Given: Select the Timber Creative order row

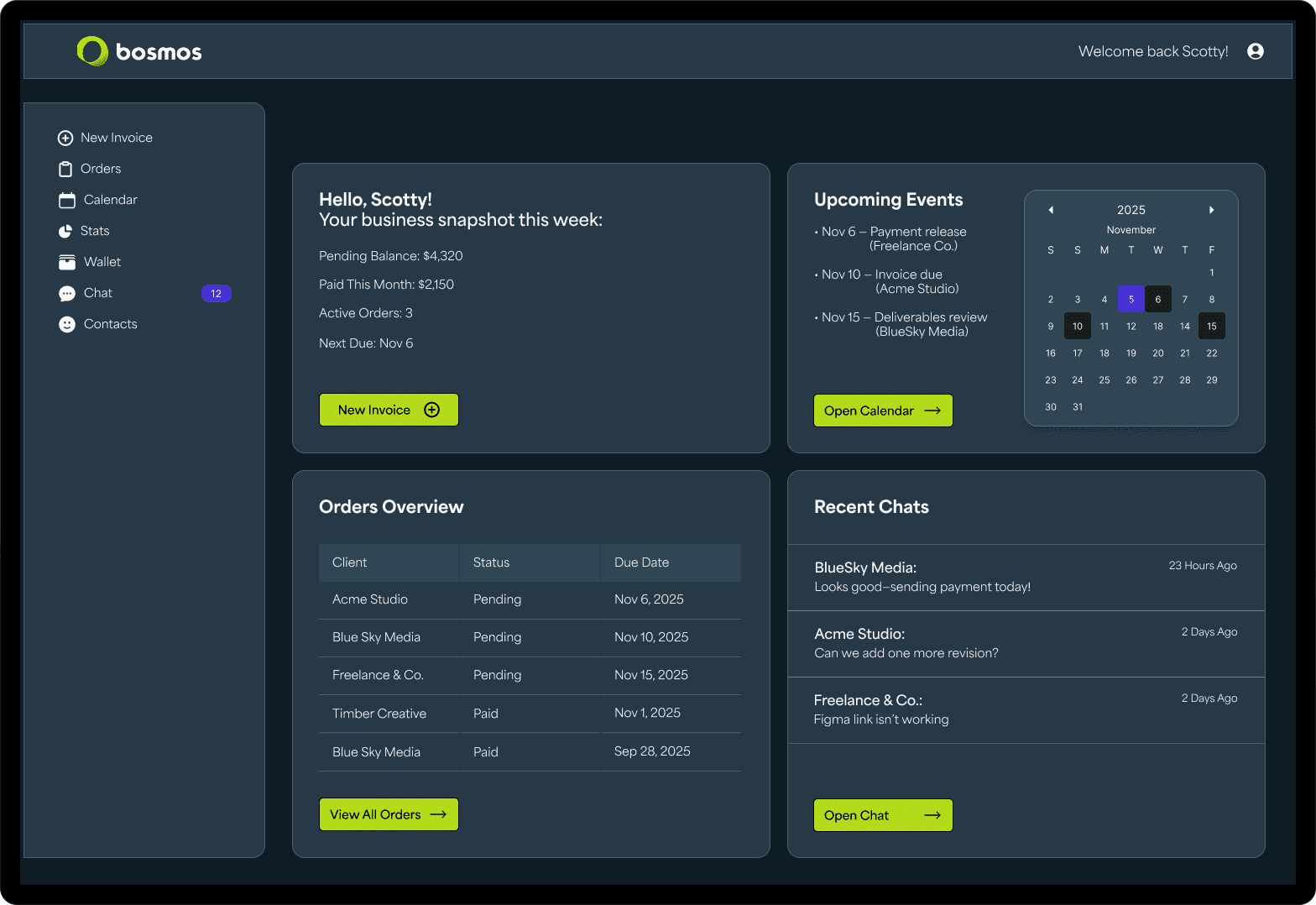Looking at the screenshot, I should click(530, 714).
